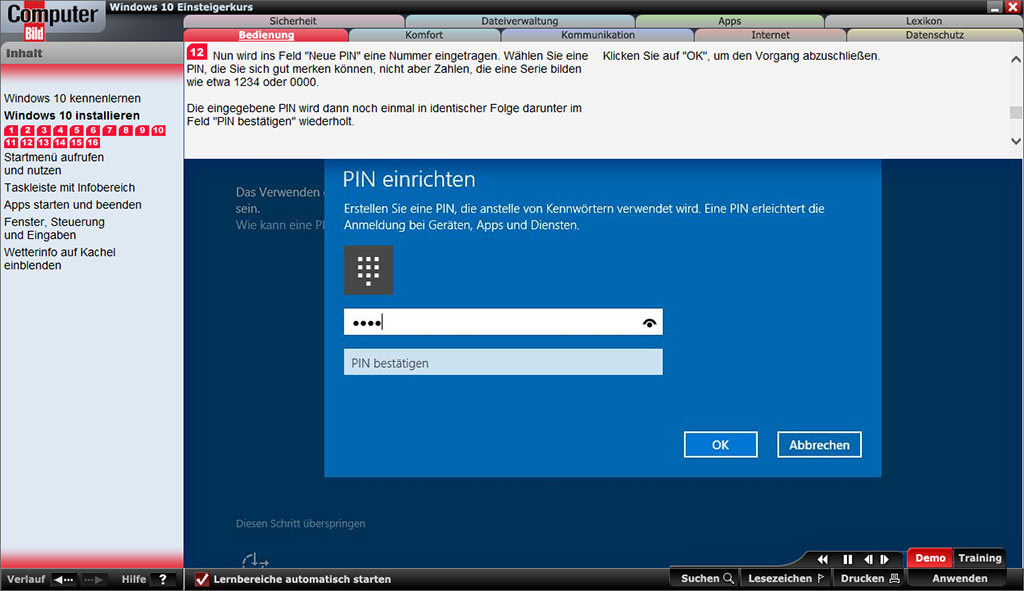
Task: Click the instruction text scrollbar thumb
Action: click(1016, 112)
